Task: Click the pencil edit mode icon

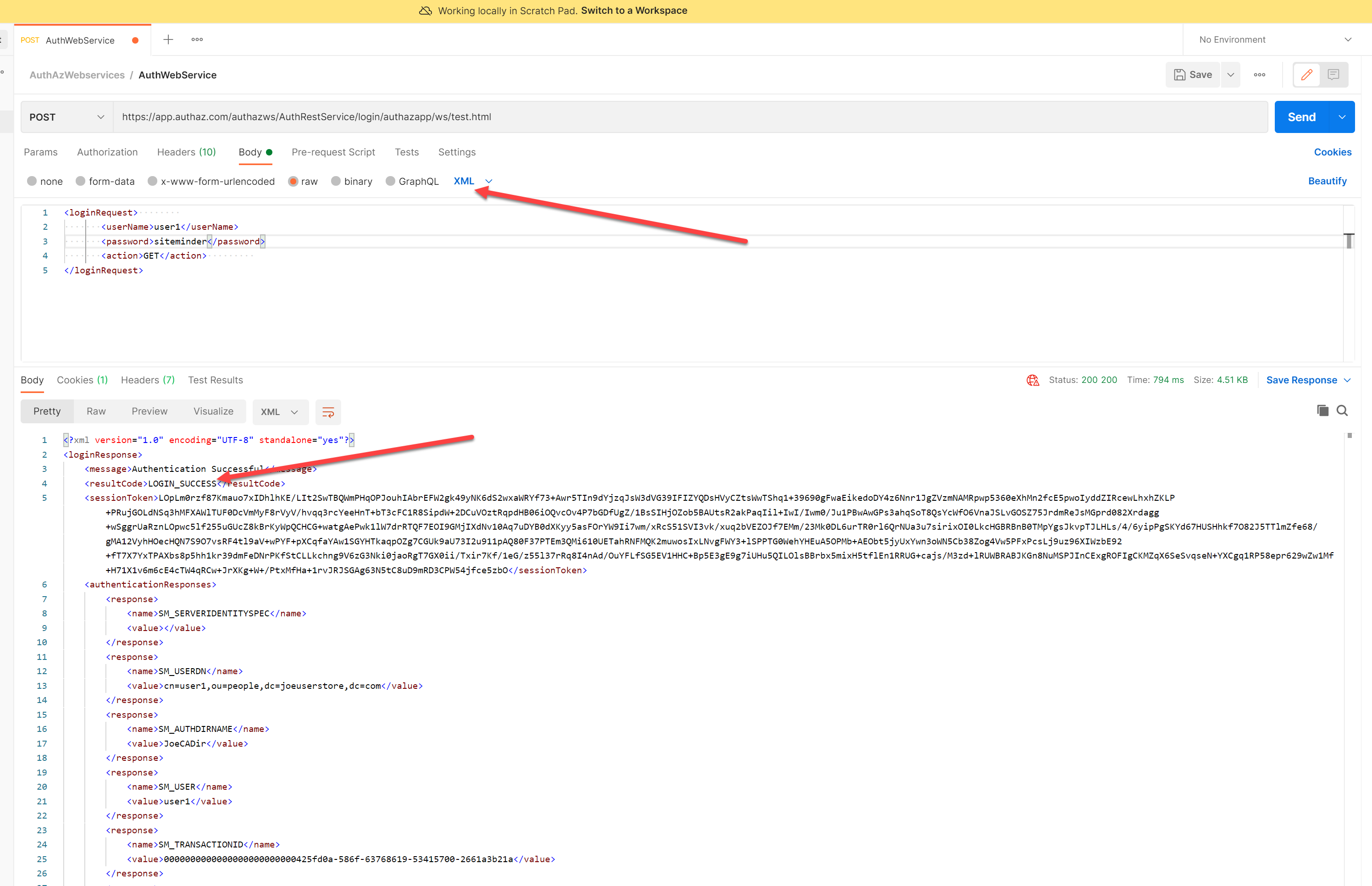Action: point(1306,75)
